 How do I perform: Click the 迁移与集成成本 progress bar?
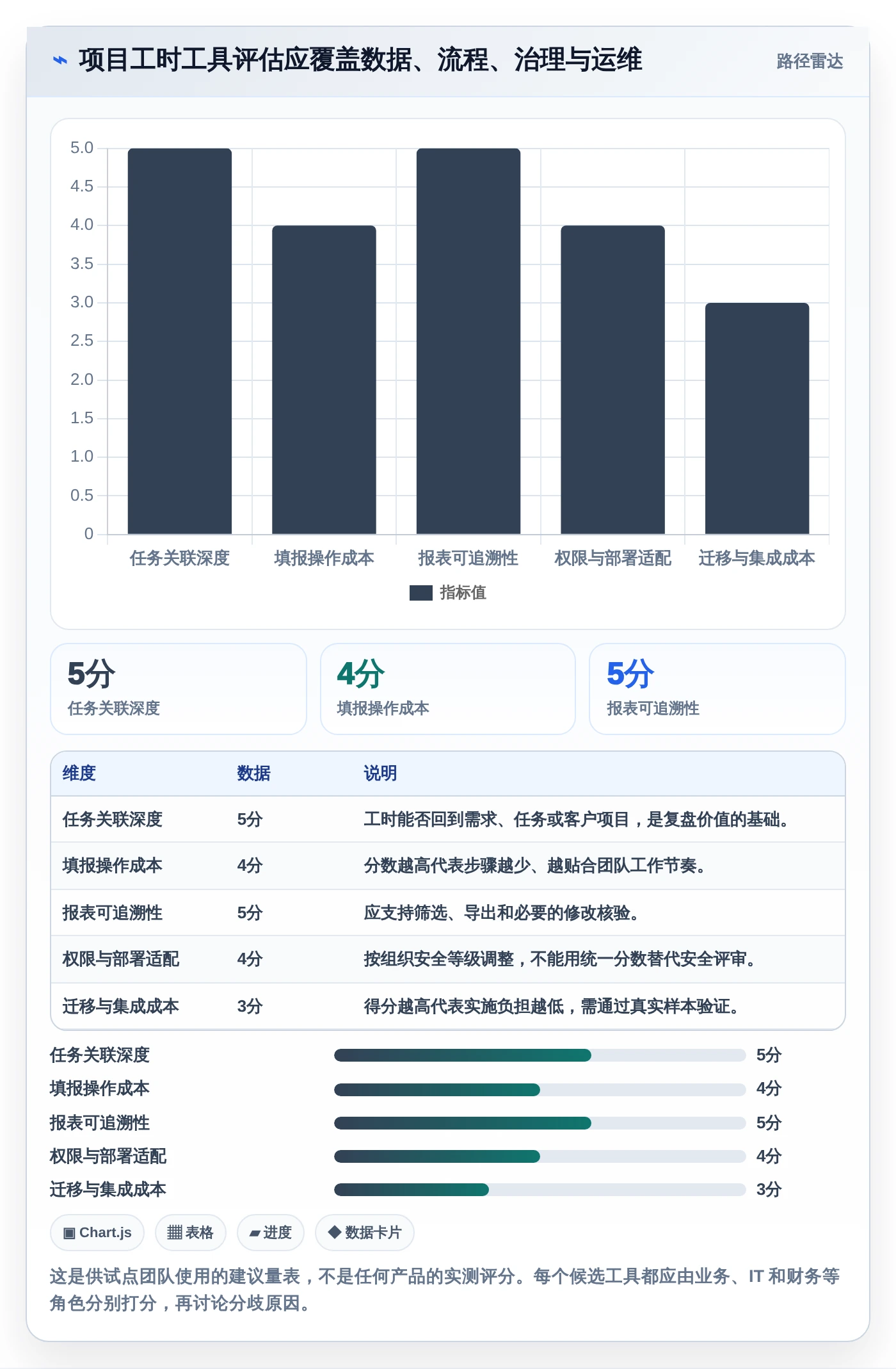[540, 1190]
